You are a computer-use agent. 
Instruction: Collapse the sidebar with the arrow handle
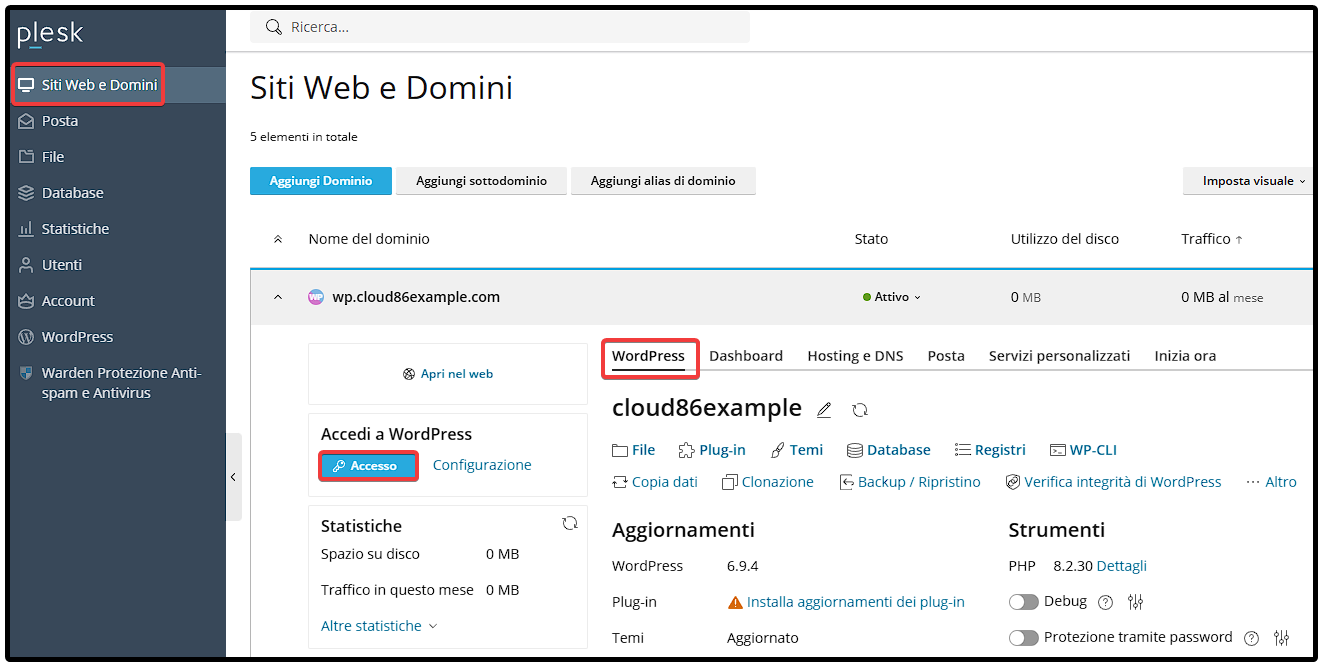[233, 477]
